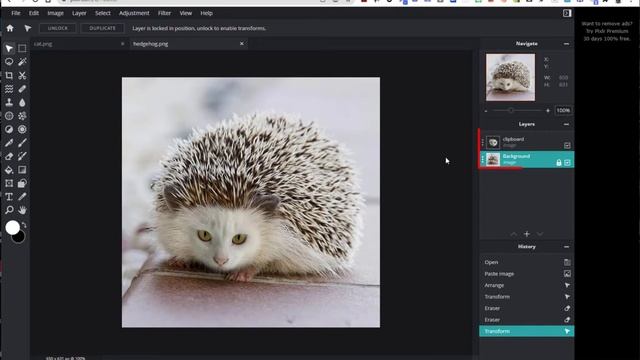Select the Eraser tool
The height and width of the screenshot is (360, 640).
9,156
